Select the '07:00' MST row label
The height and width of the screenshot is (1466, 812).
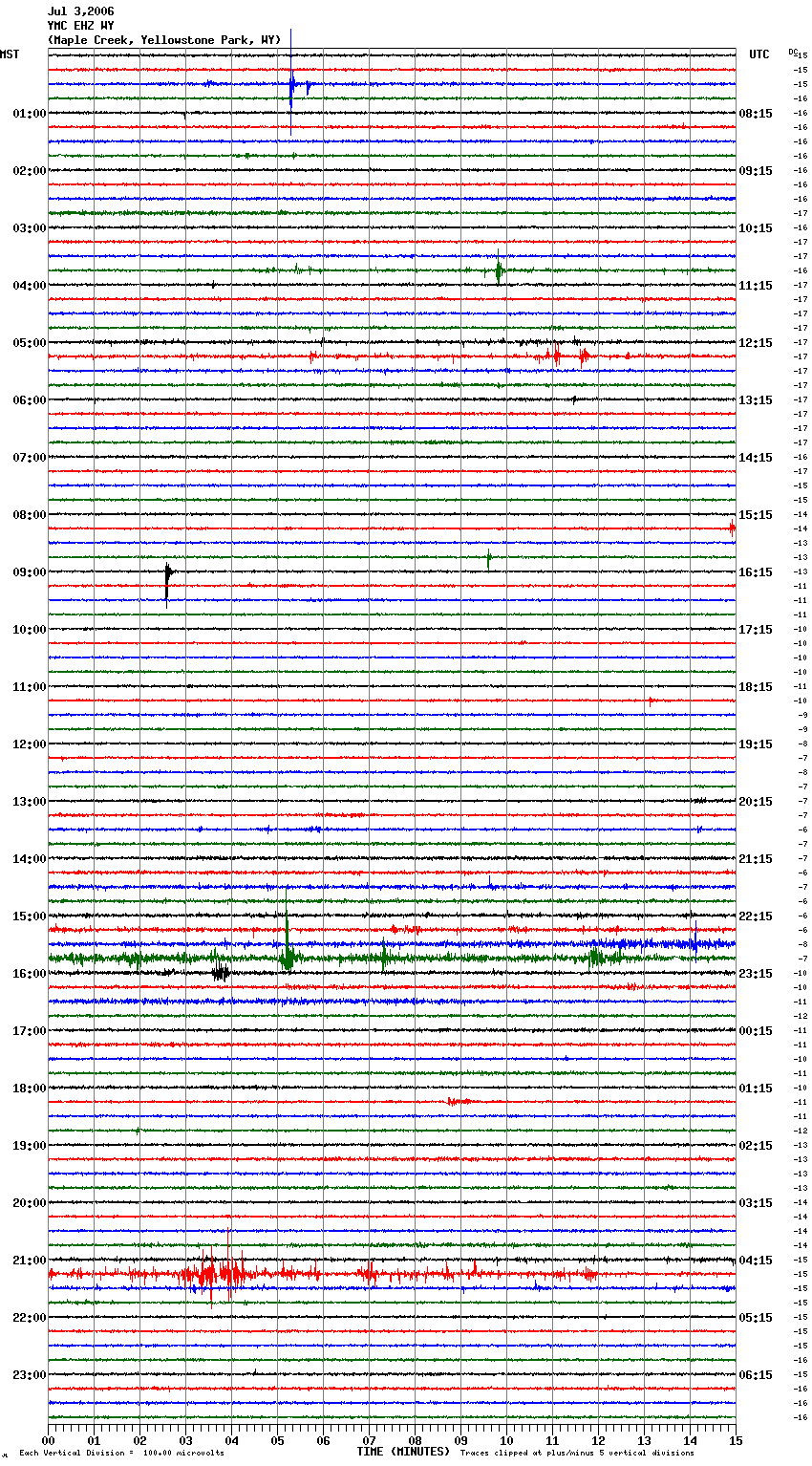pos(30,458)
